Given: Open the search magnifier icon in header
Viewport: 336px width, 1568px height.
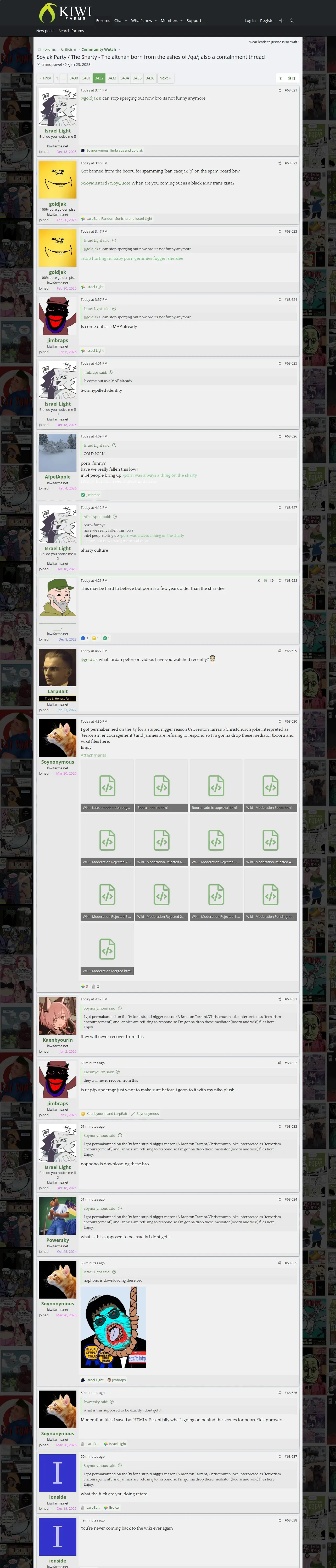Looking at the screenshot, I should [292, 21].
